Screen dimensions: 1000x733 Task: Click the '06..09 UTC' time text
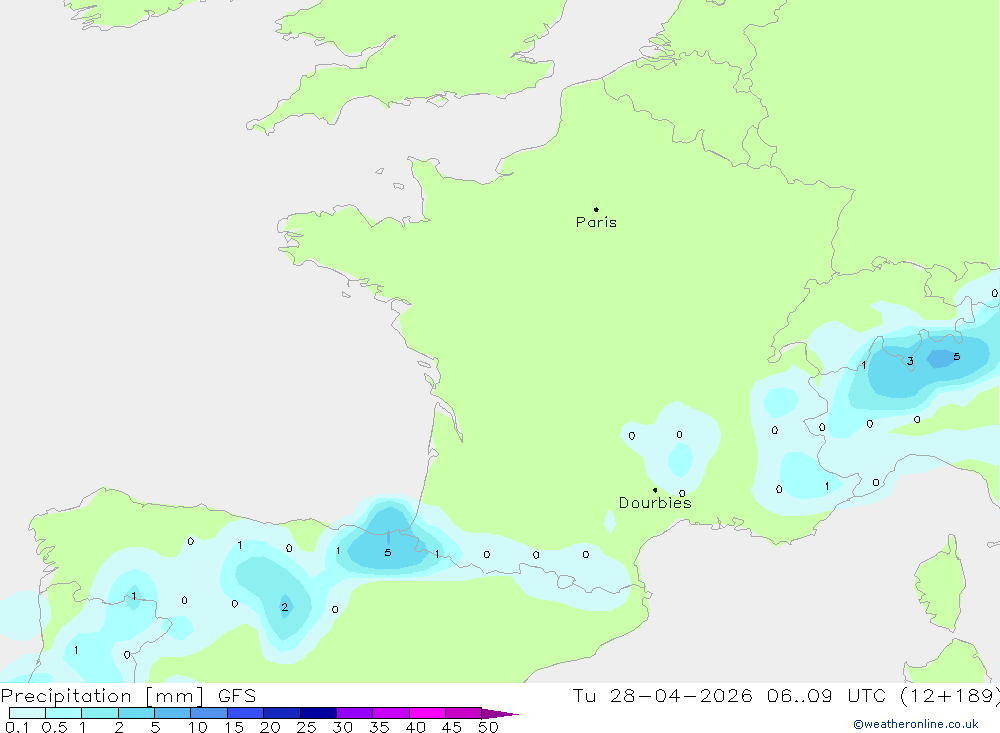coord(827,695)
